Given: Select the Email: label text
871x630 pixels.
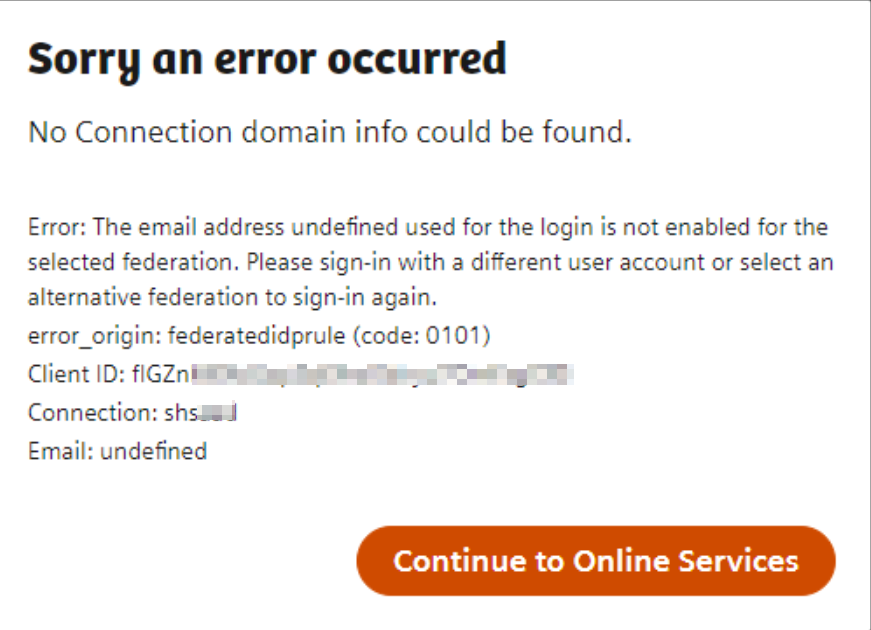Looking at the screenshot, I should point(58,451).
